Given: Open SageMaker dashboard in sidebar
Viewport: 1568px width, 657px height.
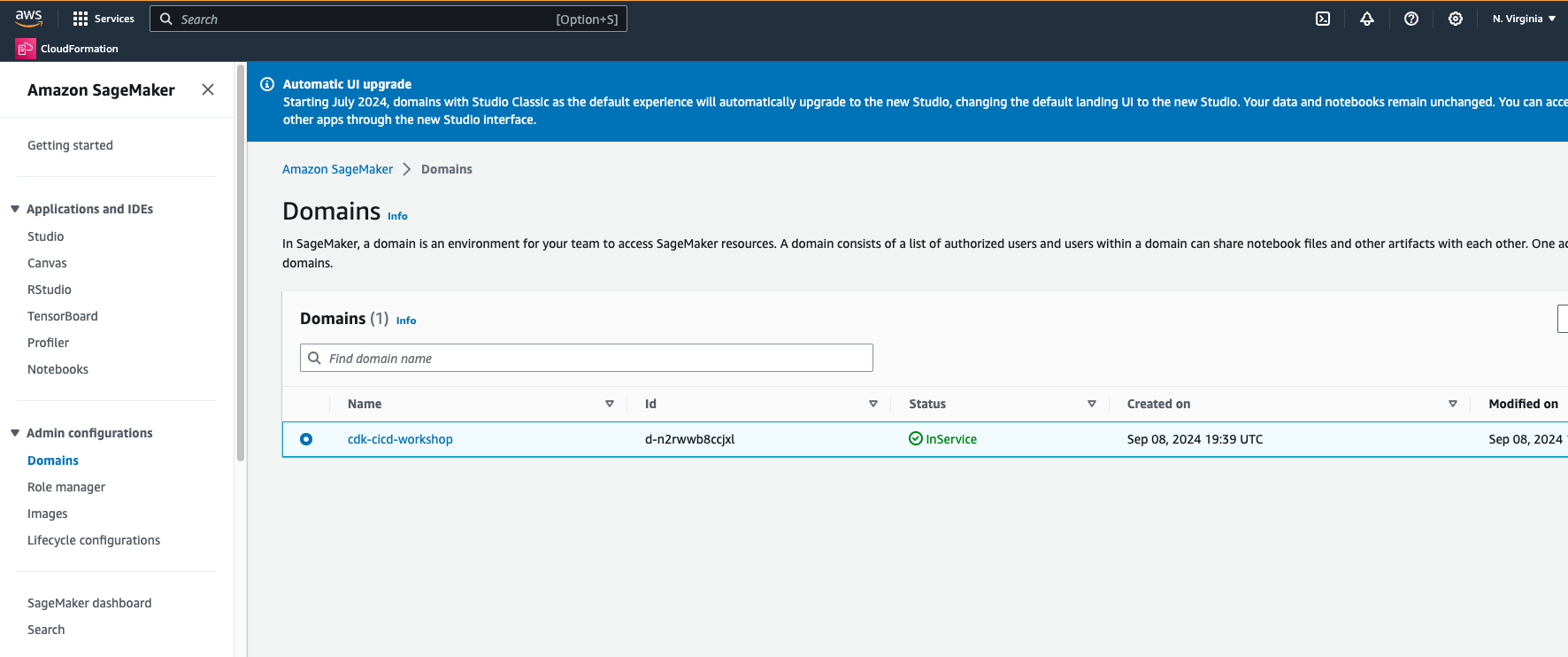Looking at the screenshot, I should [x=89, y=603].
